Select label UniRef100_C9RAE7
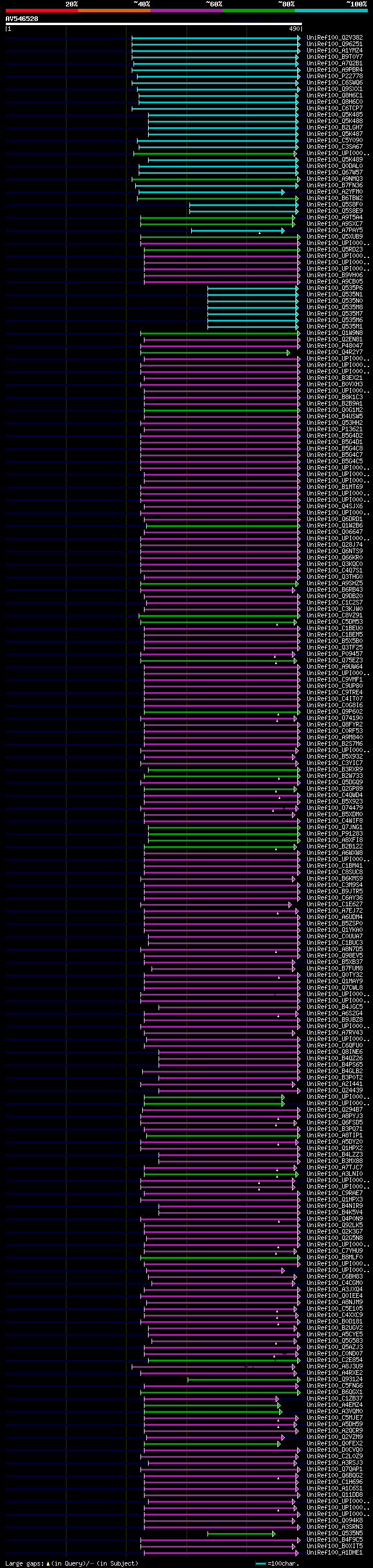 (335, 1193)
